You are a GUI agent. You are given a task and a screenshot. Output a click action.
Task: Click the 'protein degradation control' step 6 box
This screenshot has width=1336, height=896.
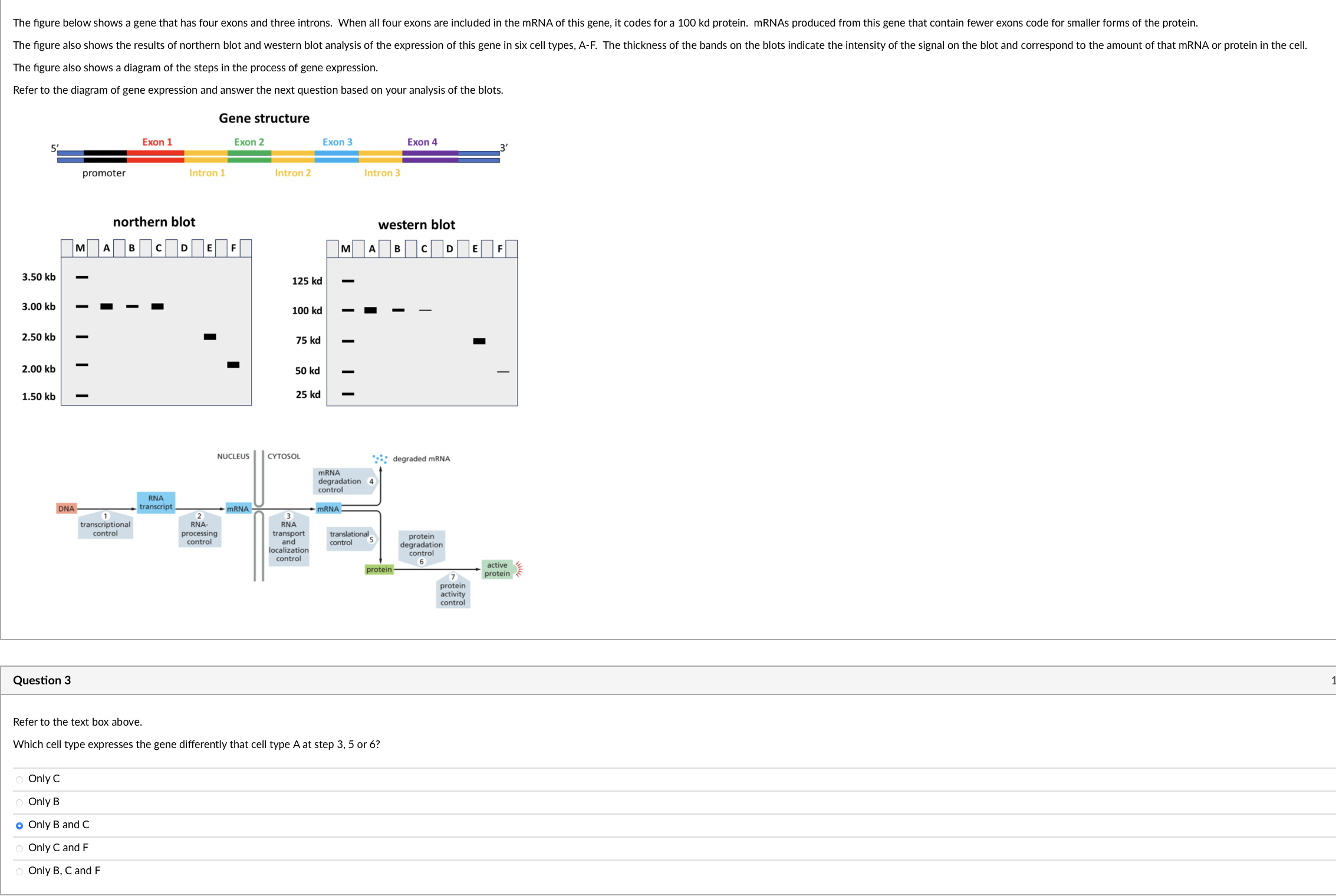[422, 548]
